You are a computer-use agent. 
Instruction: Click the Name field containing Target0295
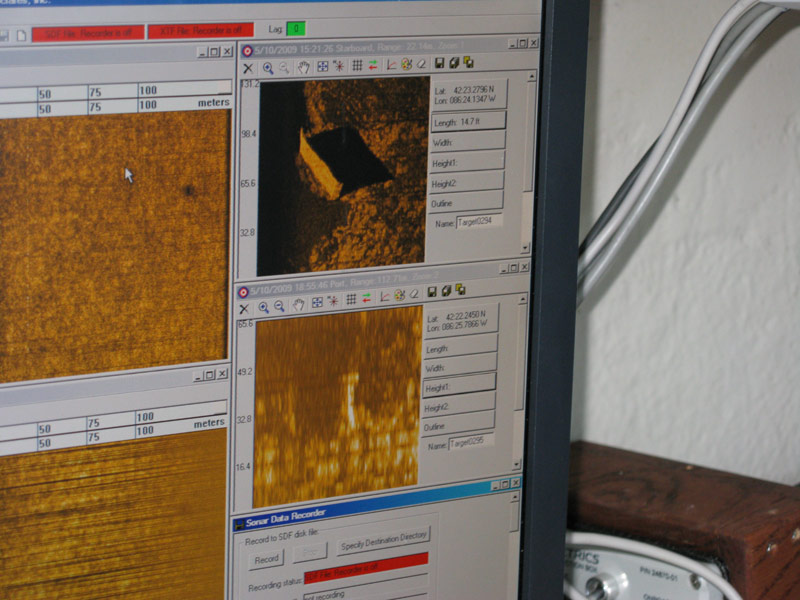pos(471,442)
